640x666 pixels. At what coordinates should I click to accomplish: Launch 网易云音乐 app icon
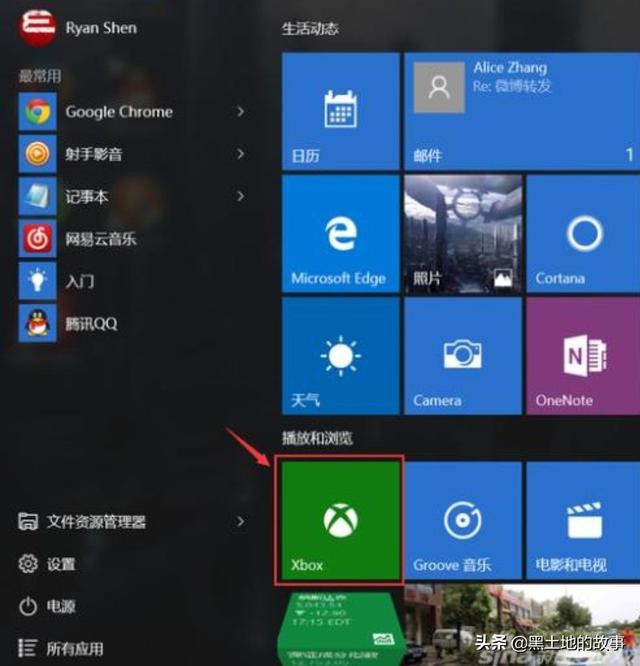(37, 238)
